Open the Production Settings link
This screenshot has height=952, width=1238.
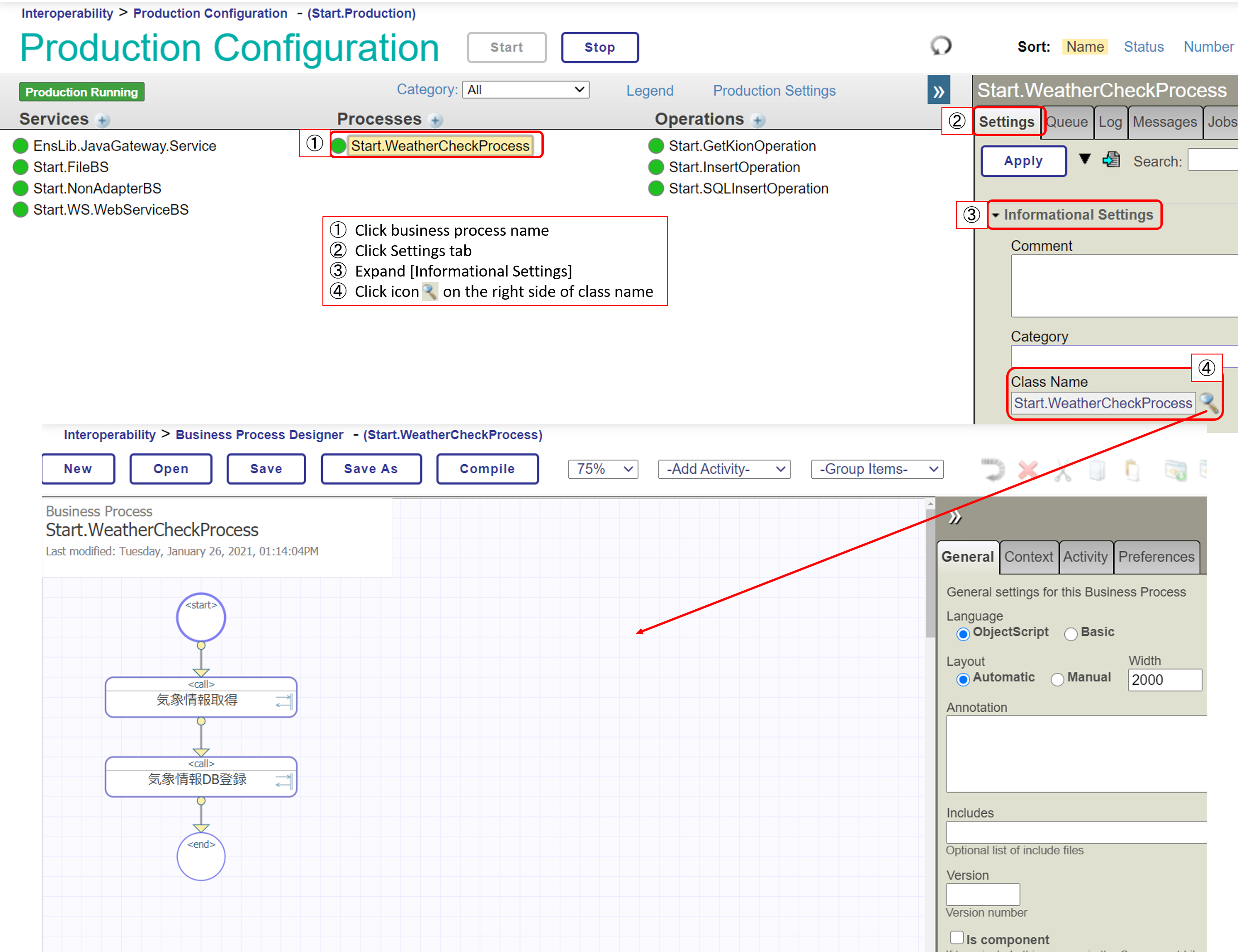774,91
